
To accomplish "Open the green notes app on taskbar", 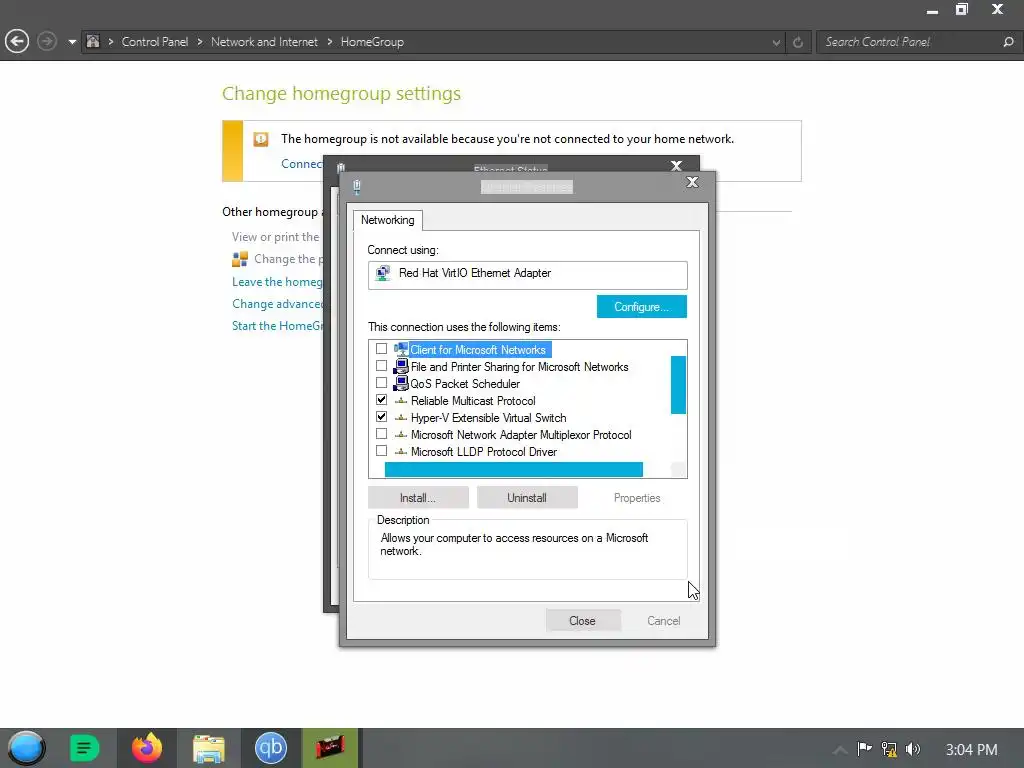I will [x=84, y=748].
